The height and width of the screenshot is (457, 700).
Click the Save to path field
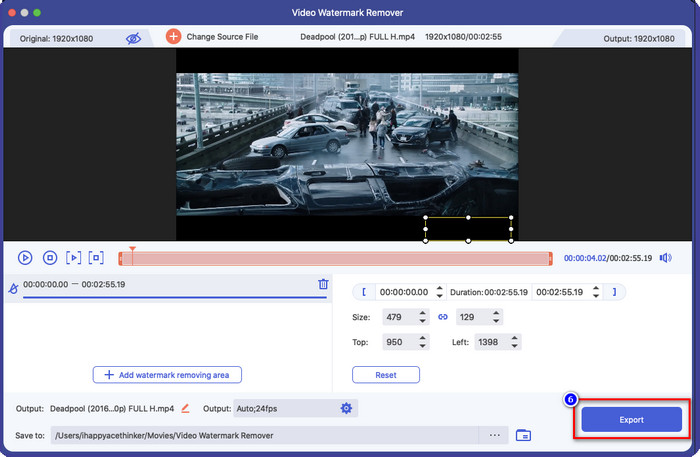pyautogui.click(x=265, y=435)
